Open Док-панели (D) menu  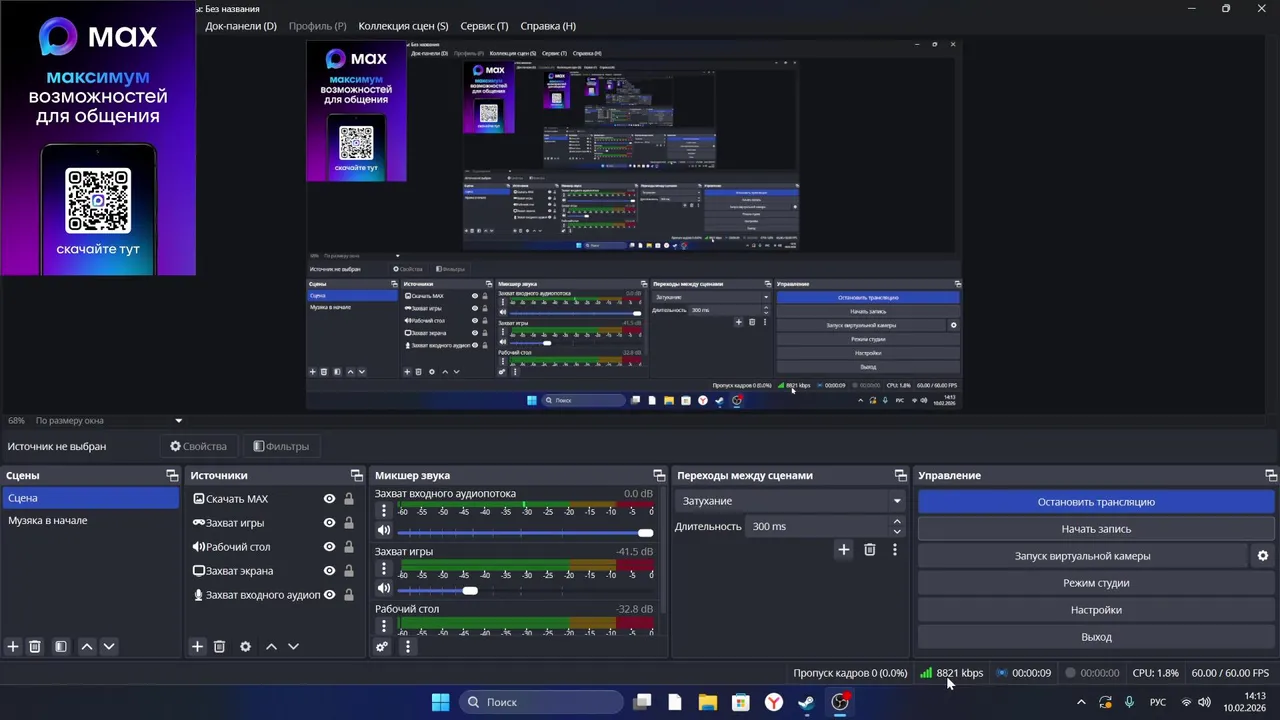tap(241, 26)
